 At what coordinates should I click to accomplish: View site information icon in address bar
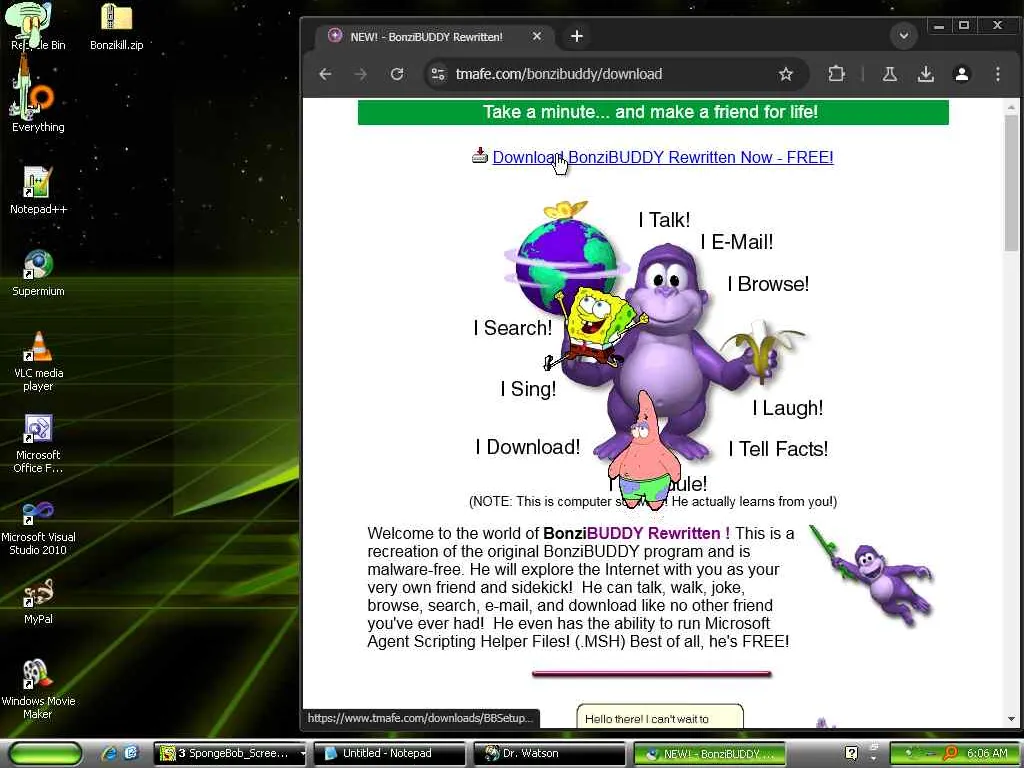pyautogui.click(x=438, y=74)
